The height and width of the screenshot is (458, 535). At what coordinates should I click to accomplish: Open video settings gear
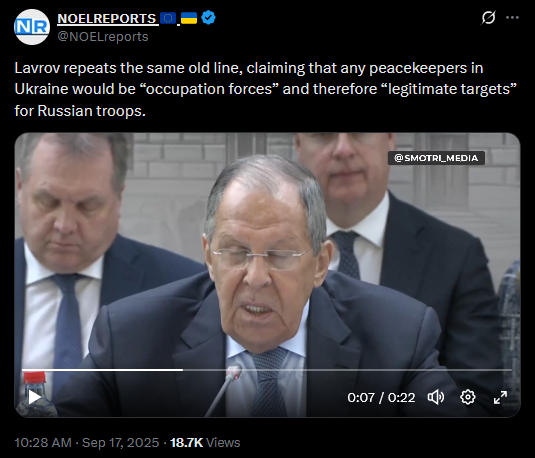click(467, 397)
